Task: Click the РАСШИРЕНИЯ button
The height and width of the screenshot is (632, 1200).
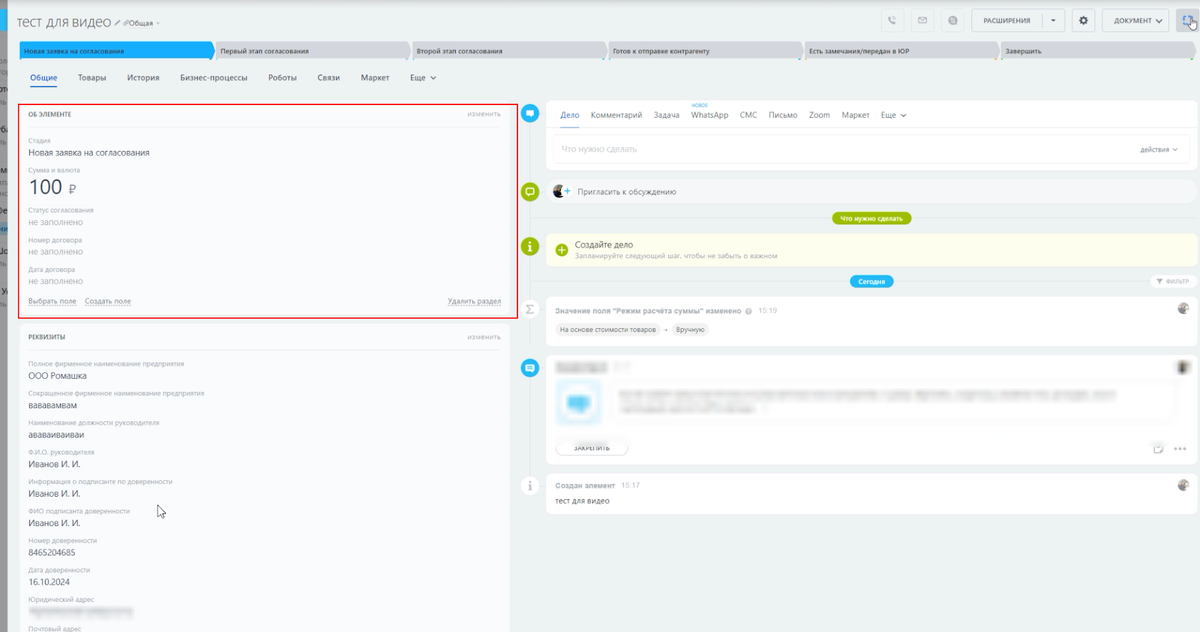Action: [1006, 20]
